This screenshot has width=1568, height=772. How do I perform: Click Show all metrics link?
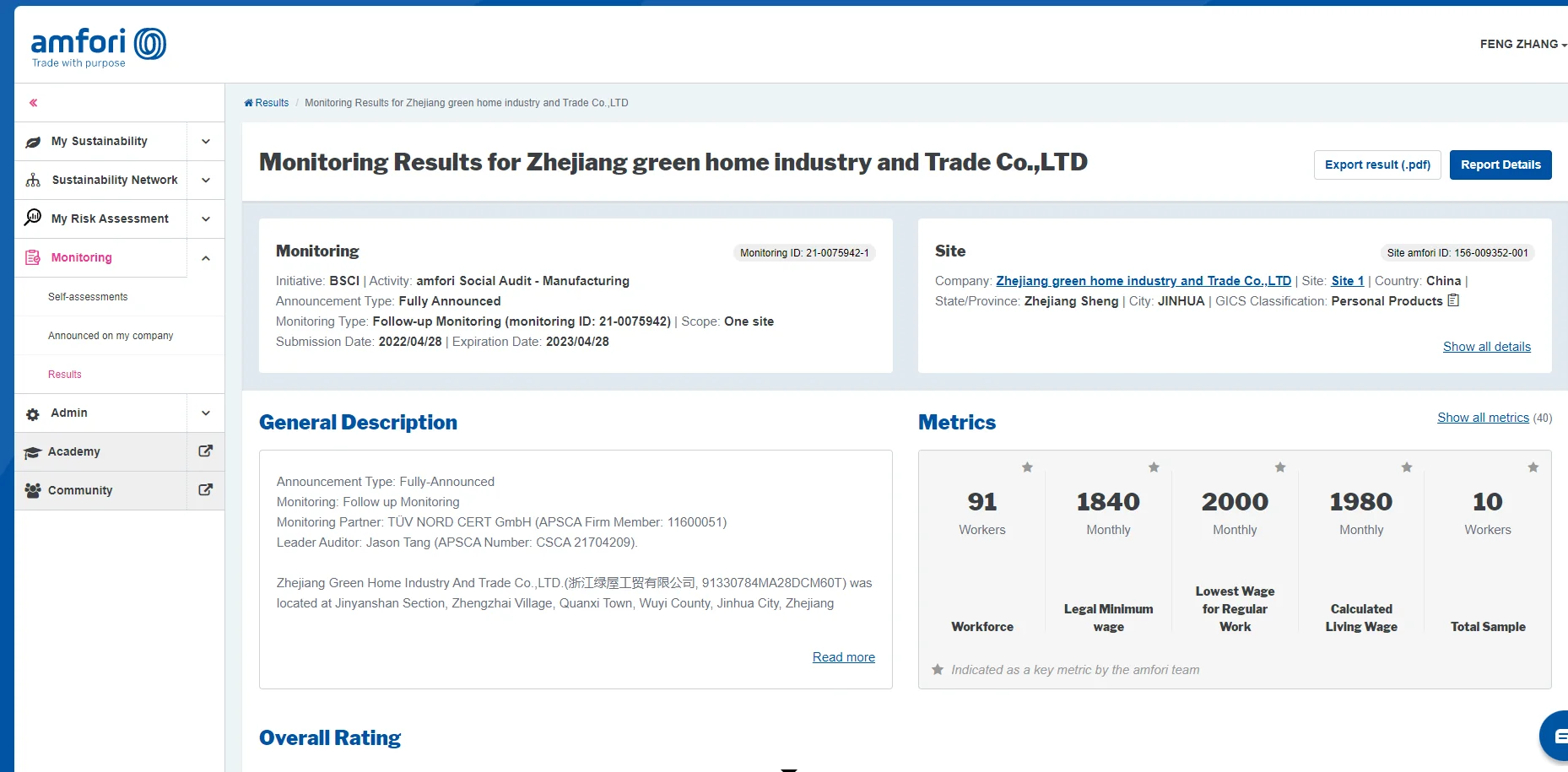click(1483, 418)
